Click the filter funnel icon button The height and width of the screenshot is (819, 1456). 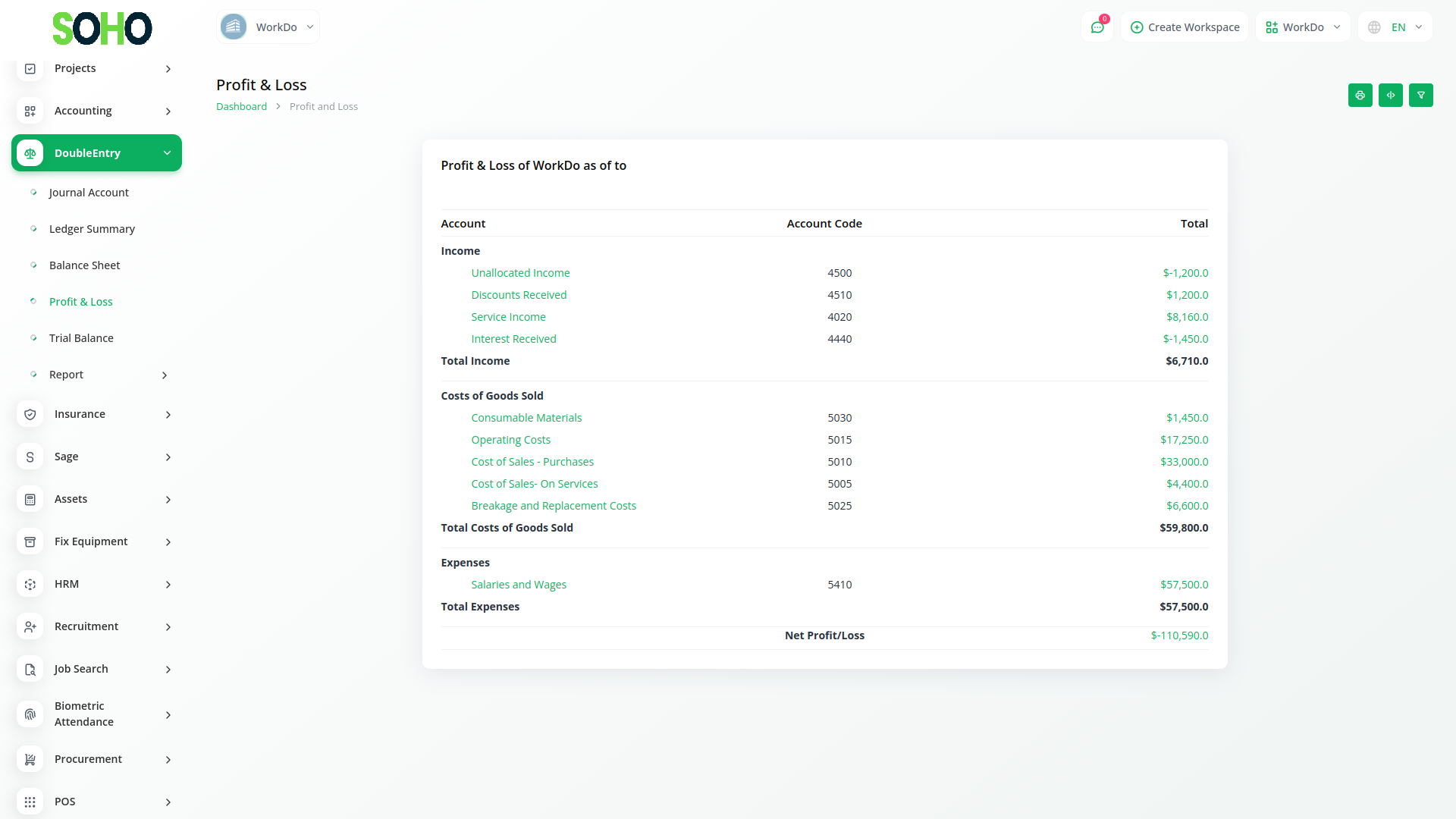1420,96
